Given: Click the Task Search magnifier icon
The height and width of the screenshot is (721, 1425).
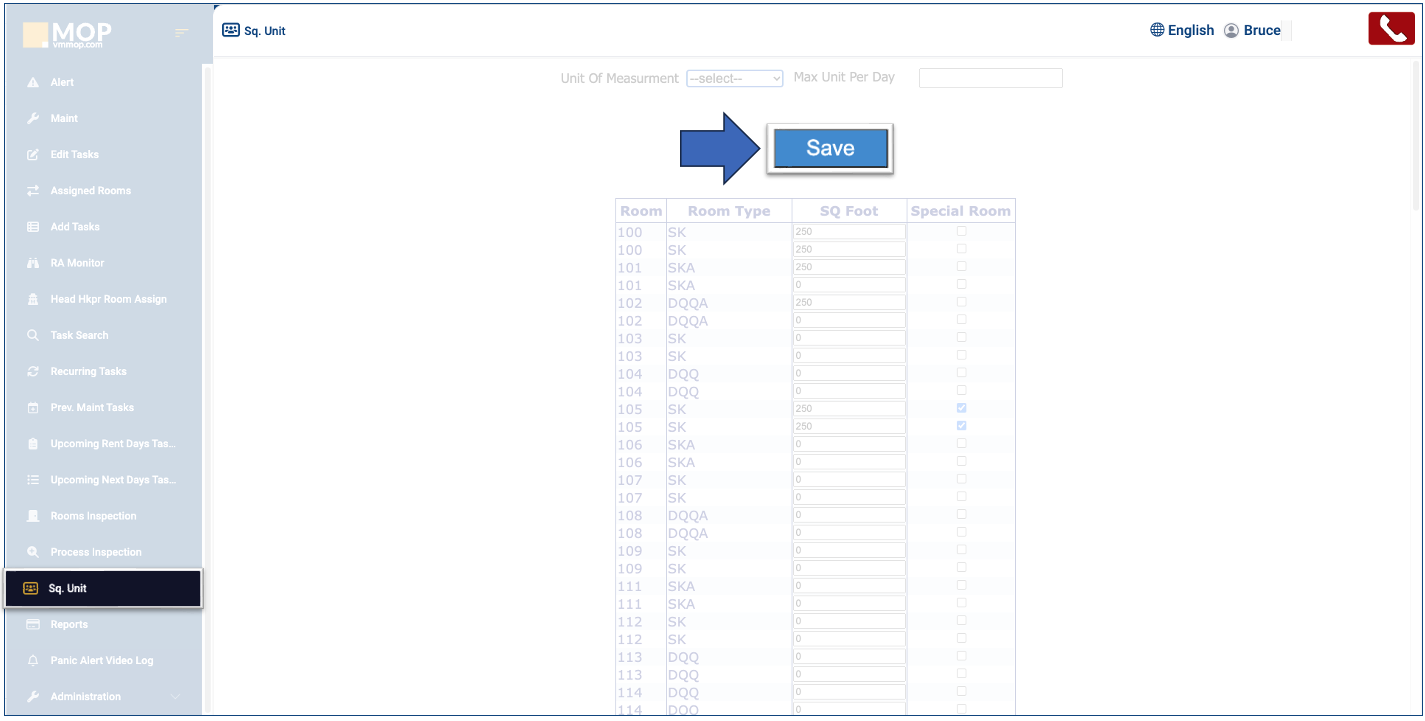Looking at the screenshot, I should [33, 335].
